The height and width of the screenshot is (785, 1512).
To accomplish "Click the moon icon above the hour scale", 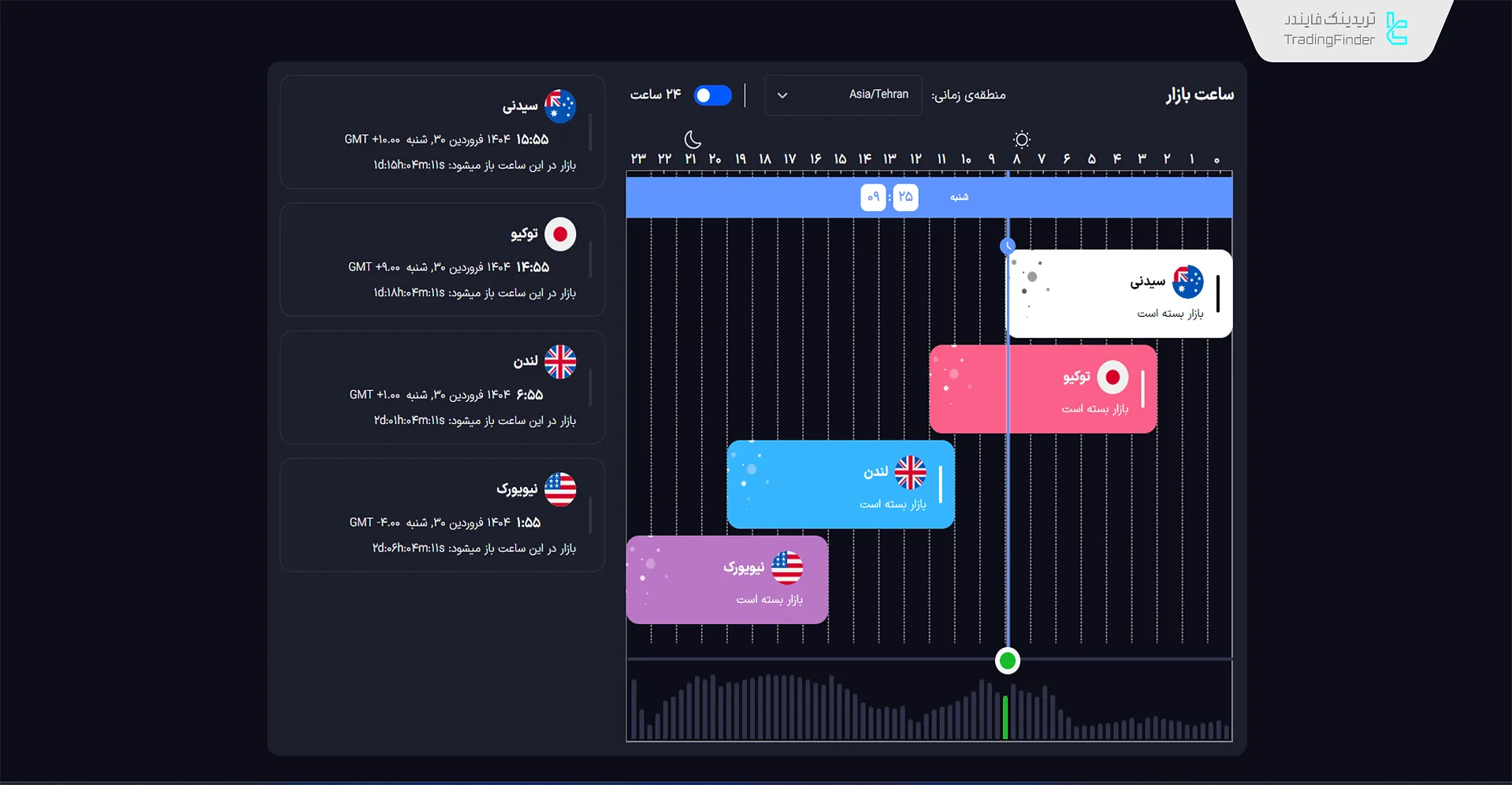I will [693, 140].
